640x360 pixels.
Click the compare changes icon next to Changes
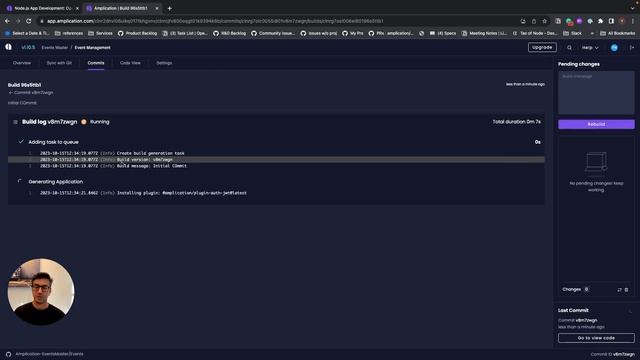pyautogui.click(x=619, y=289)
